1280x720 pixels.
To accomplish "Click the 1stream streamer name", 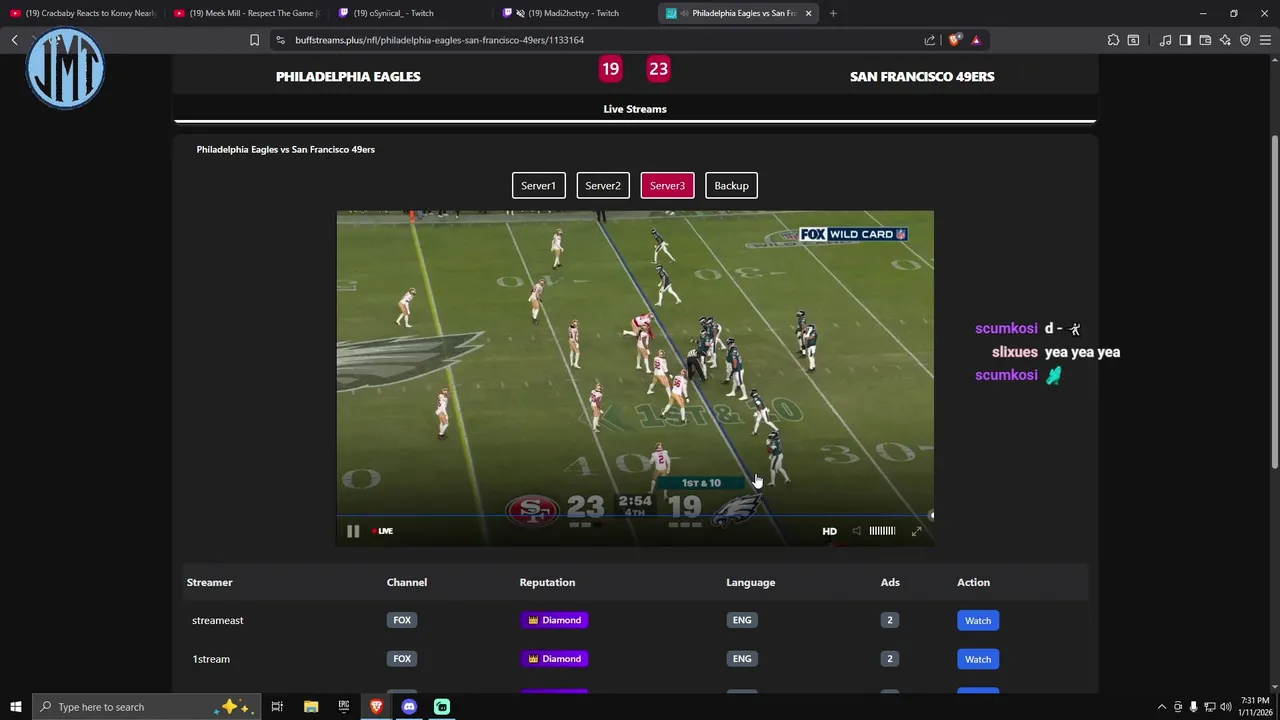I will point(211,659).
